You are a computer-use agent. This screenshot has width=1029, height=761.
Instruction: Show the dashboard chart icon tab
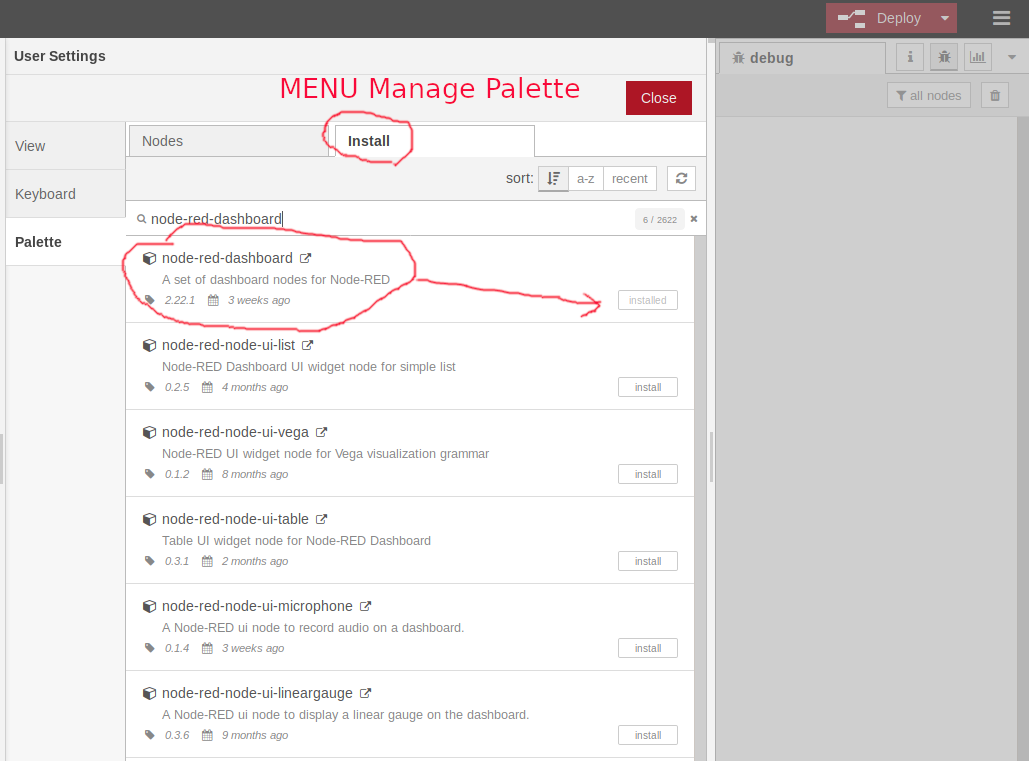point(978,57)
